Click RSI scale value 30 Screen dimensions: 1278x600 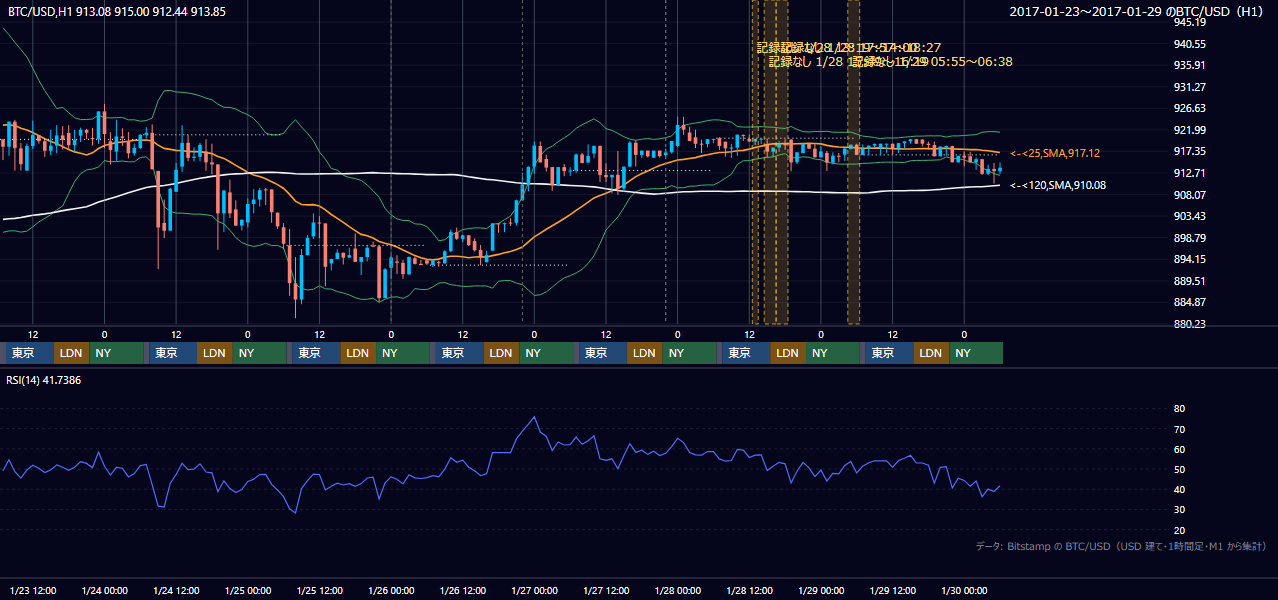(x=1179, y=510)
